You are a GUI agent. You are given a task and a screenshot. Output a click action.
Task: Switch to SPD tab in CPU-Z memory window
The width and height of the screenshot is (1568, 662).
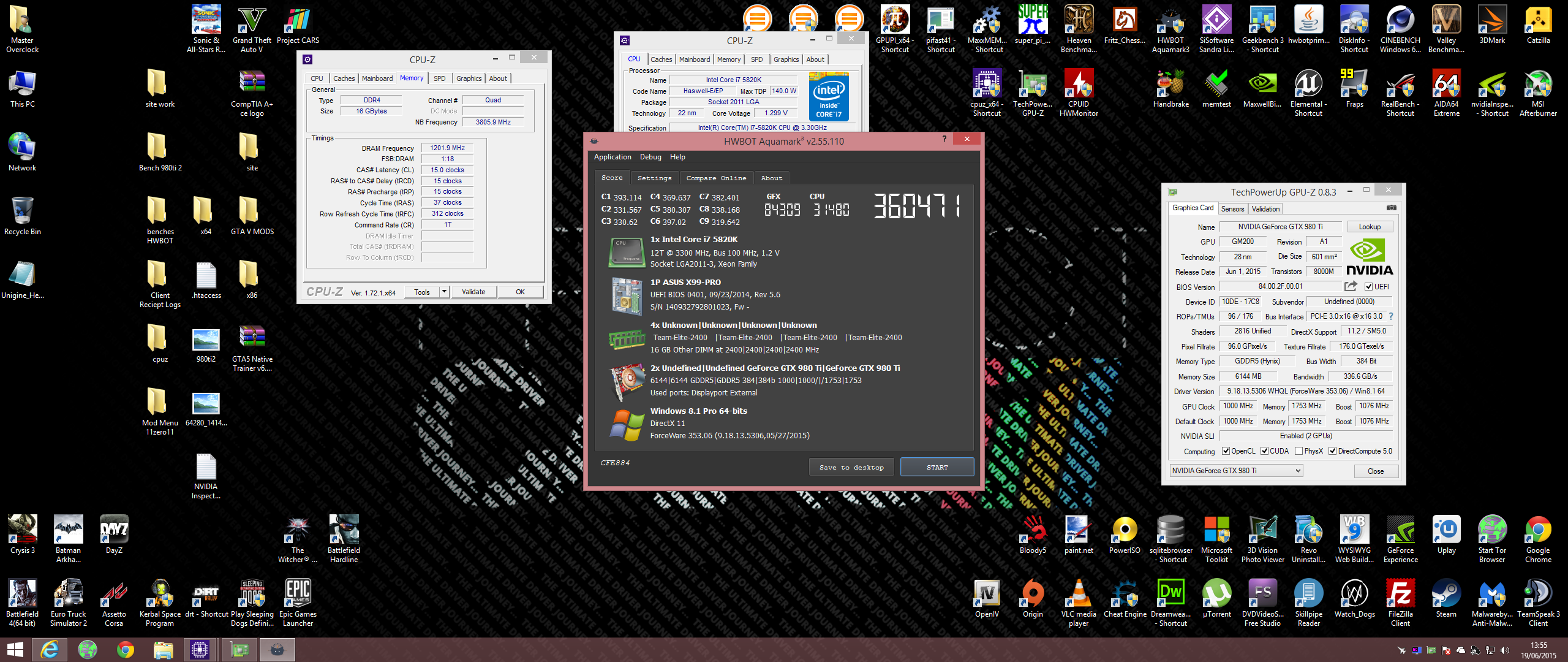click(439, 78)
